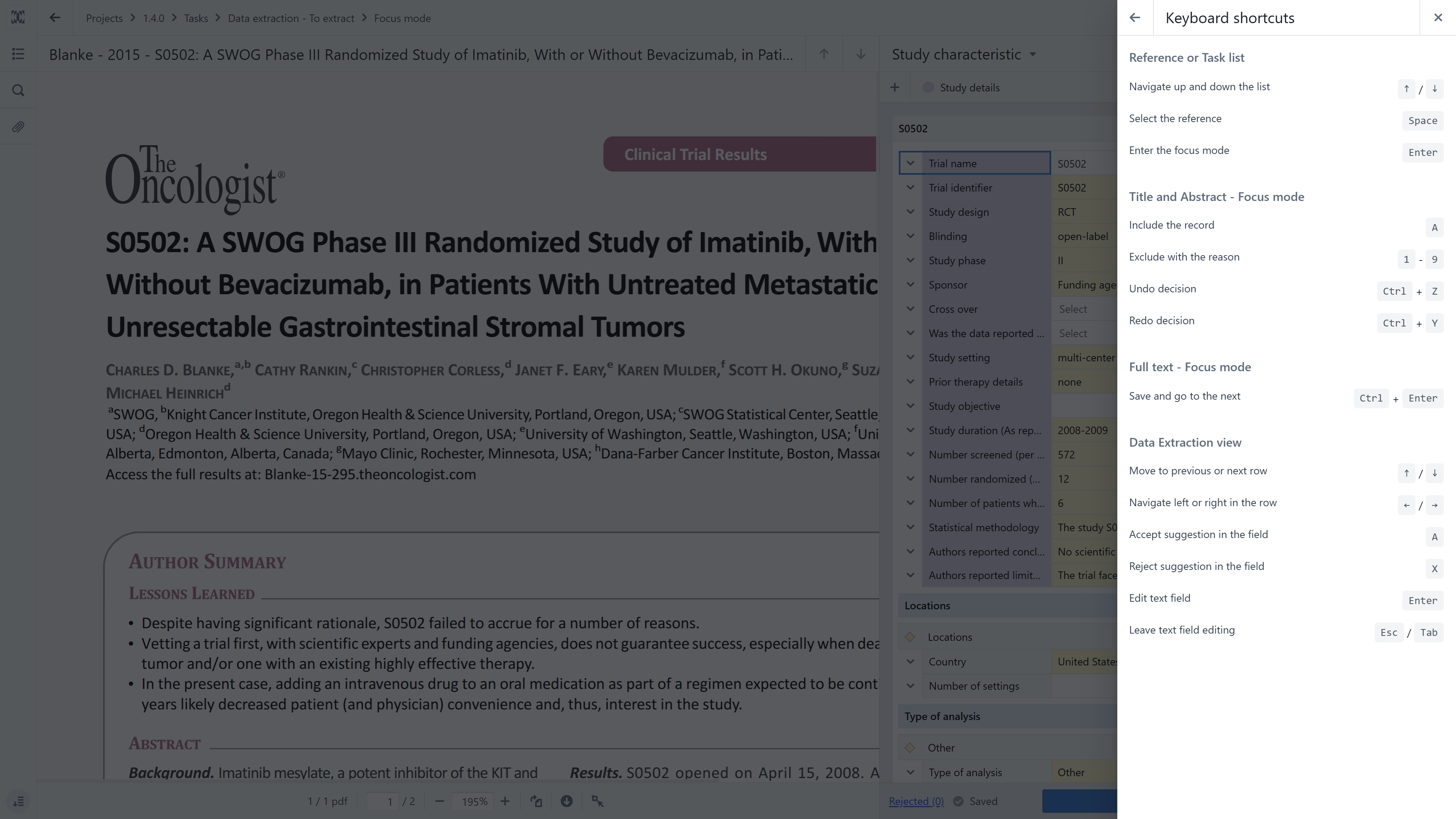Open the Projects breadcrumb

point(104,18)
